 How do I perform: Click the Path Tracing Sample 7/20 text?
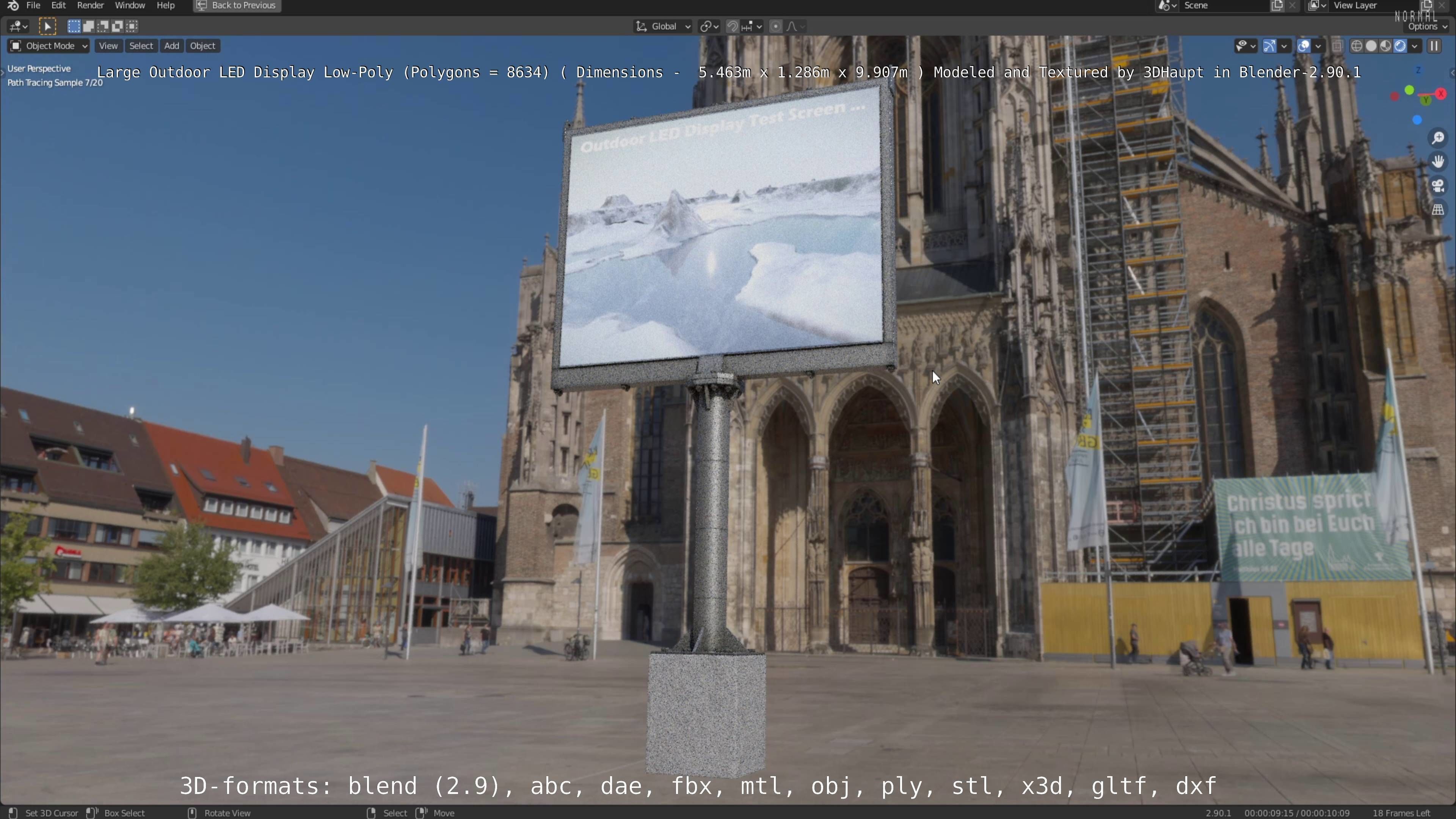[55, 83]
